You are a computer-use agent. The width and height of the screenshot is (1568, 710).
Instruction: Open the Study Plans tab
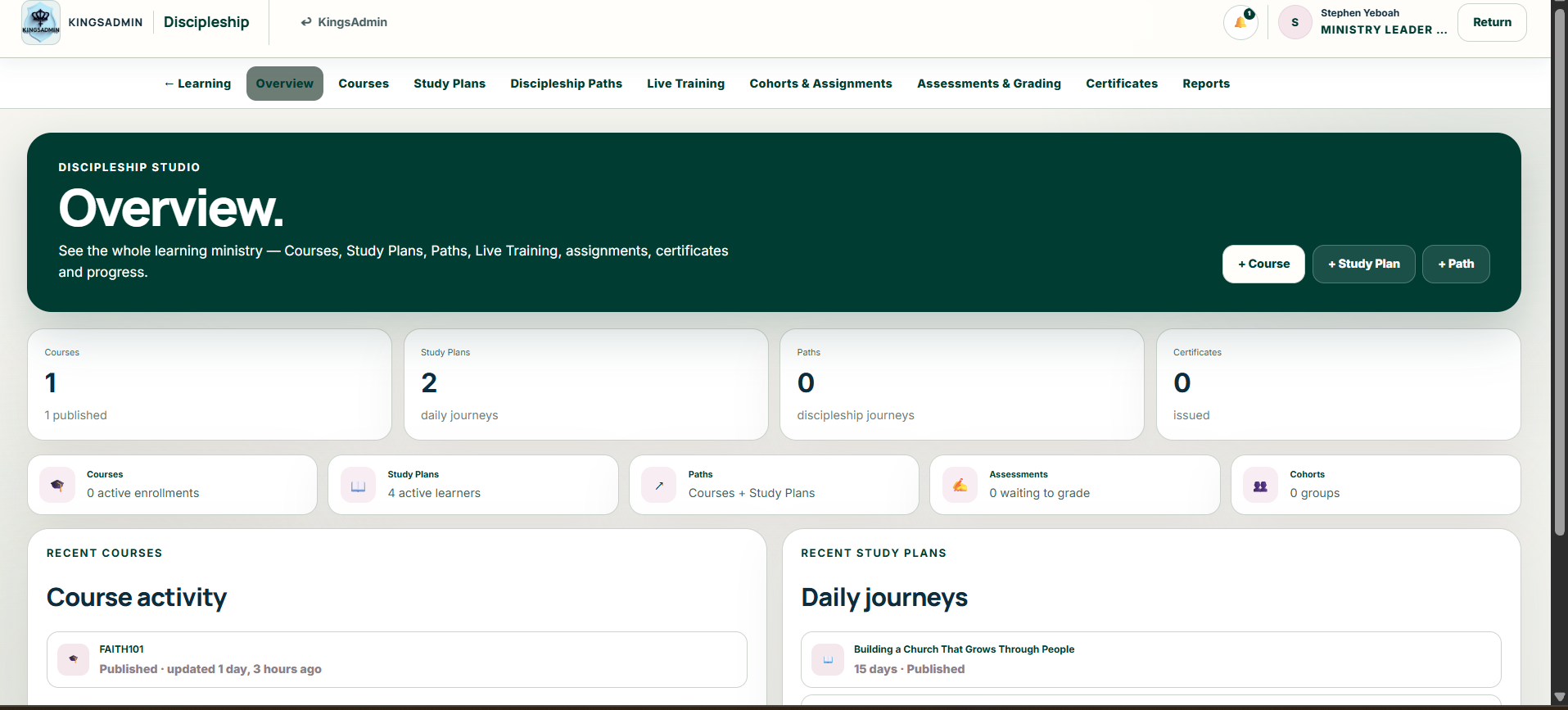[x=450, y=84]
